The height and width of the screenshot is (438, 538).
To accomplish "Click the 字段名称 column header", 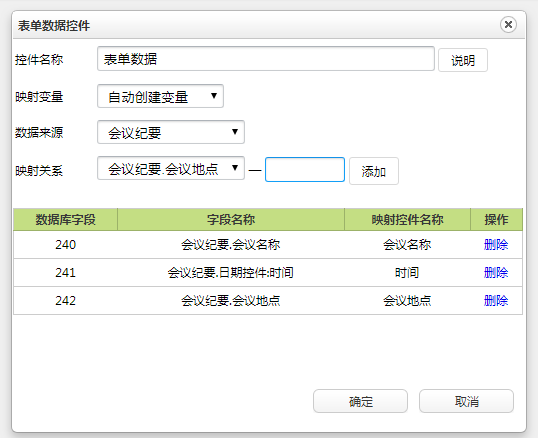I will [x=231, y=220].
